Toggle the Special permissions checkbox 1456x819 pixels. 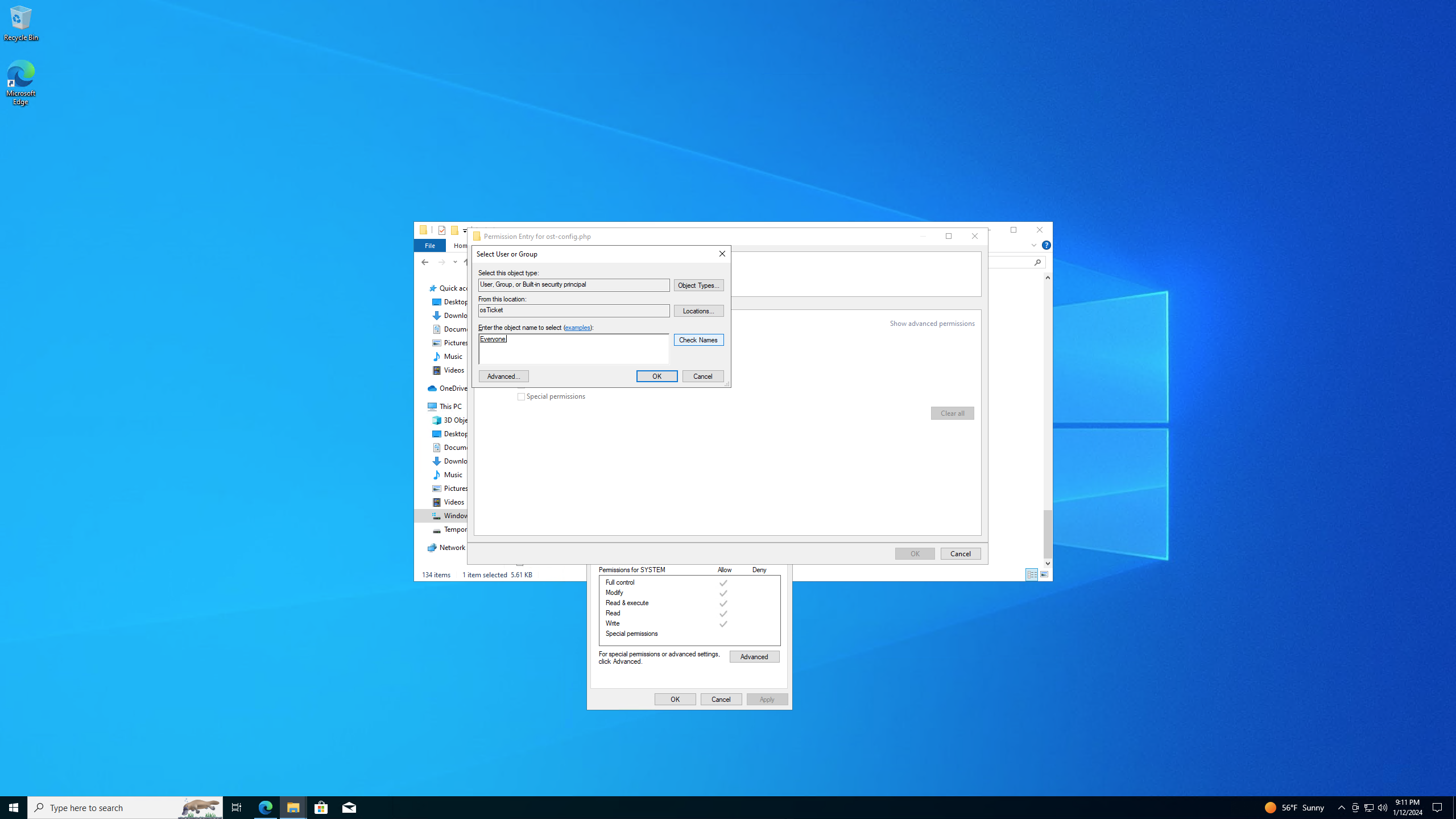coord(521,396)
